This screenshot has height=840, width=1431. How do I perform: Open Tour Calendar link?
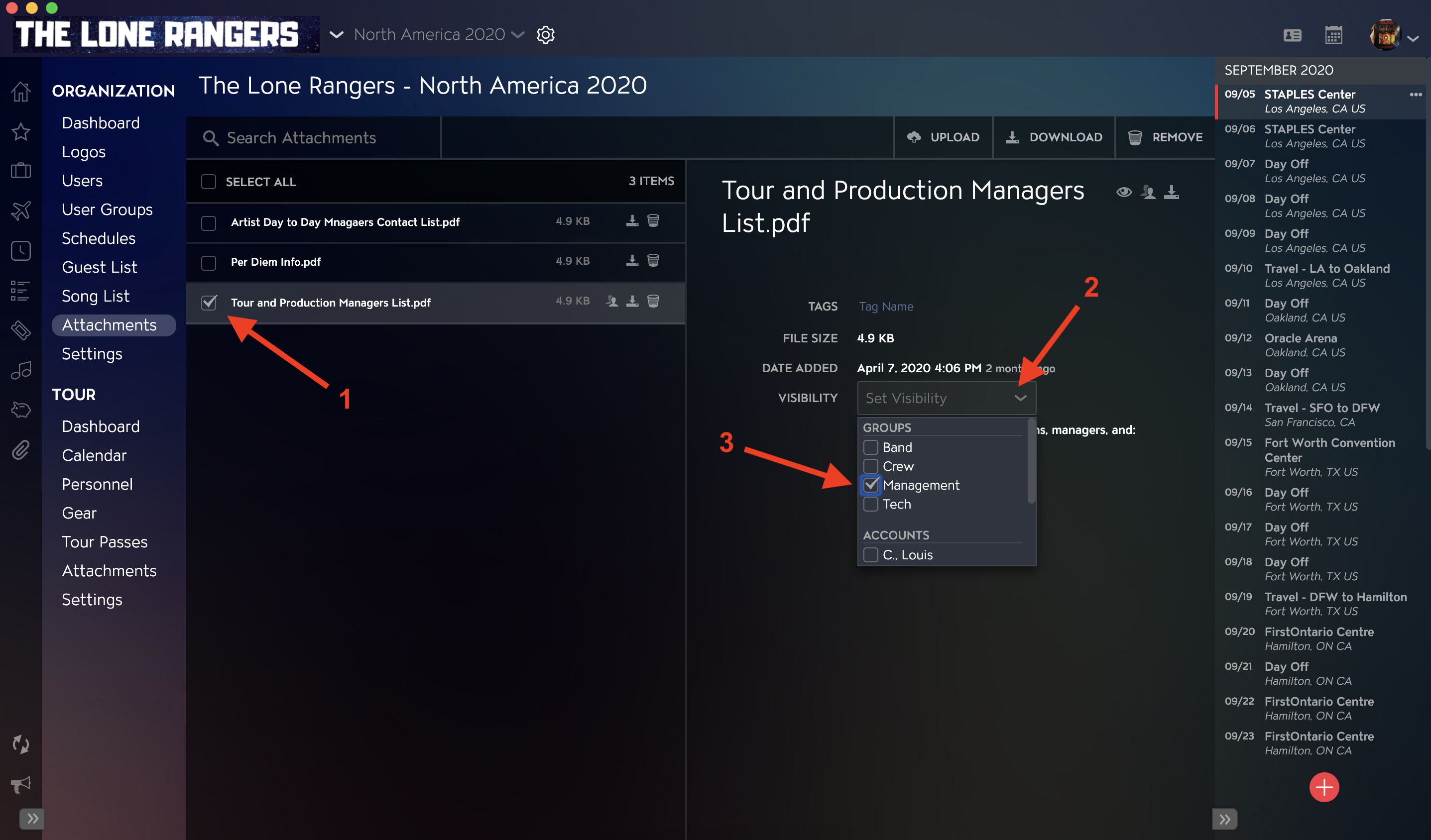point(94,455)
